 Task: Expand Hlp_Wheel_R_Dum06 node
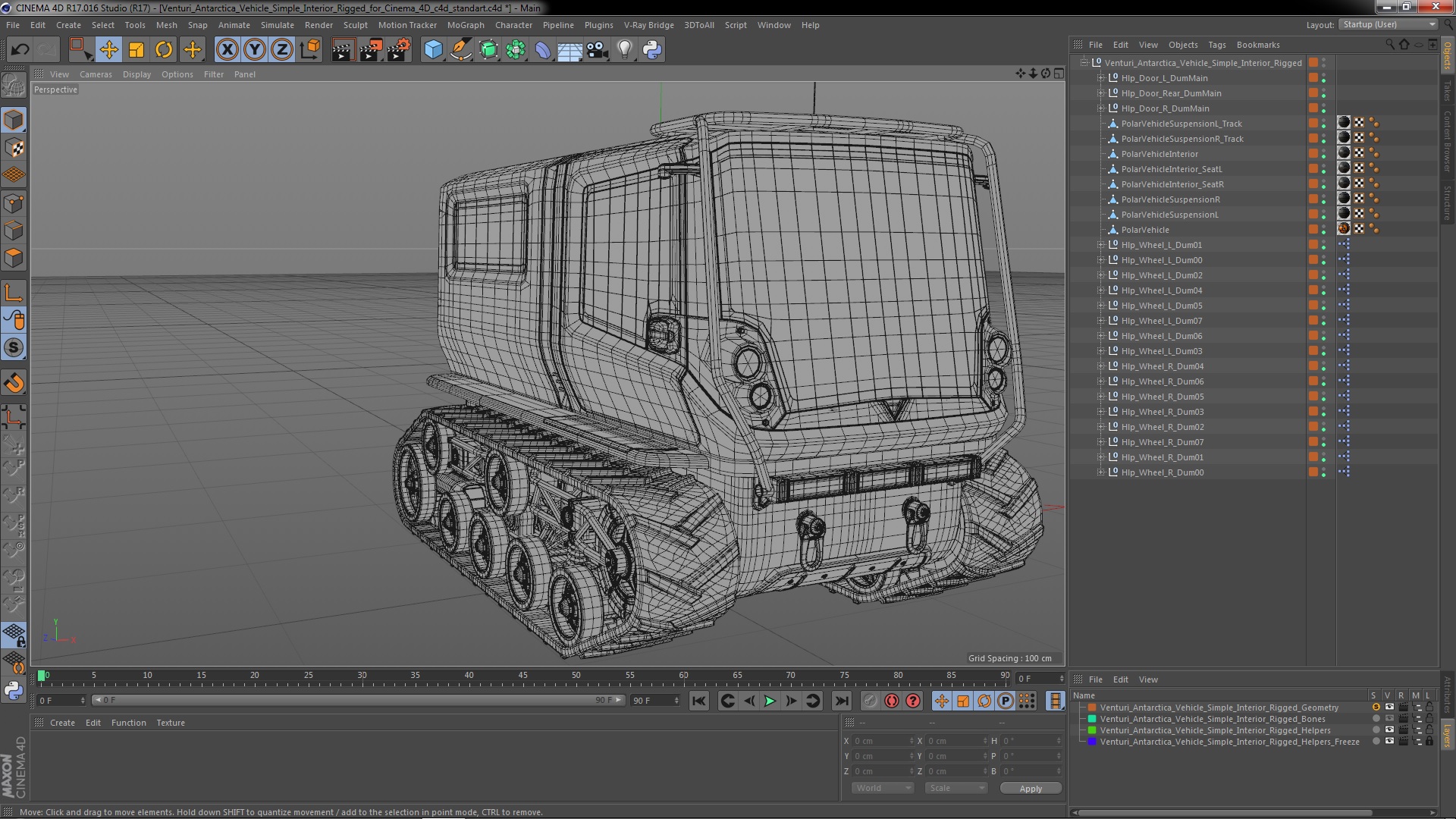[1101, 381]
